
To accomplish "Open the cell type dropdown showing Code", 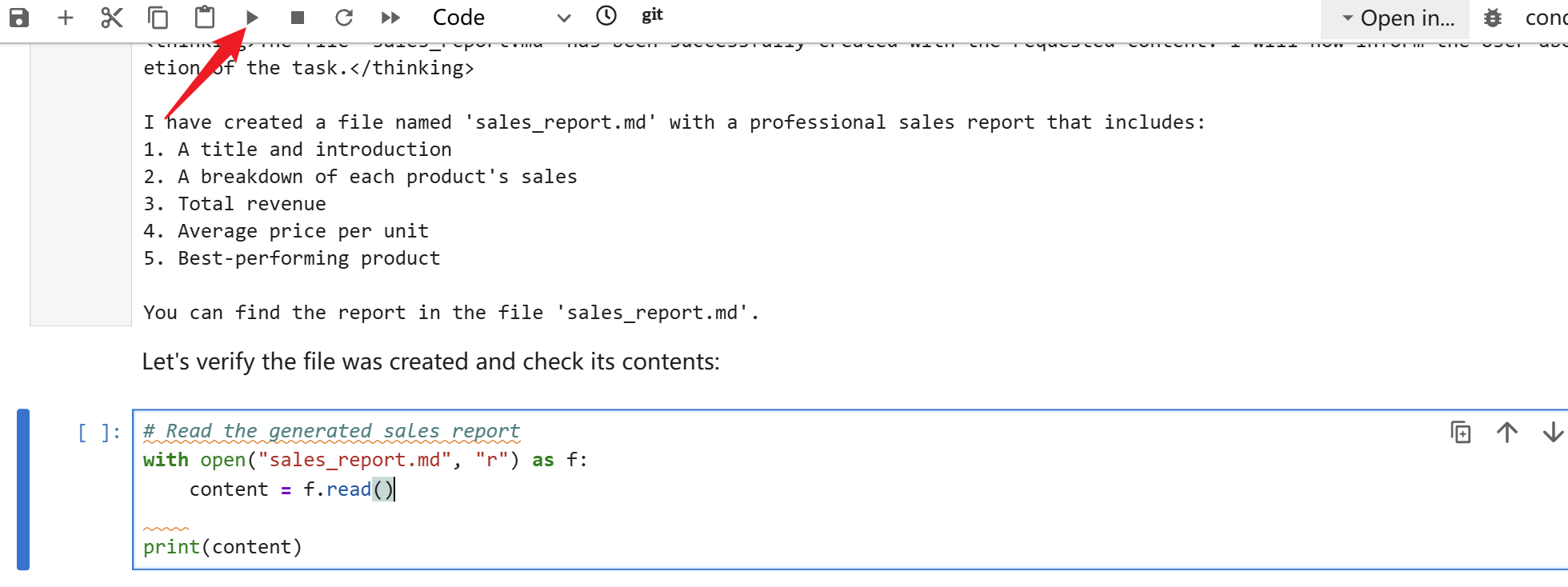I will tap(502, 17).
